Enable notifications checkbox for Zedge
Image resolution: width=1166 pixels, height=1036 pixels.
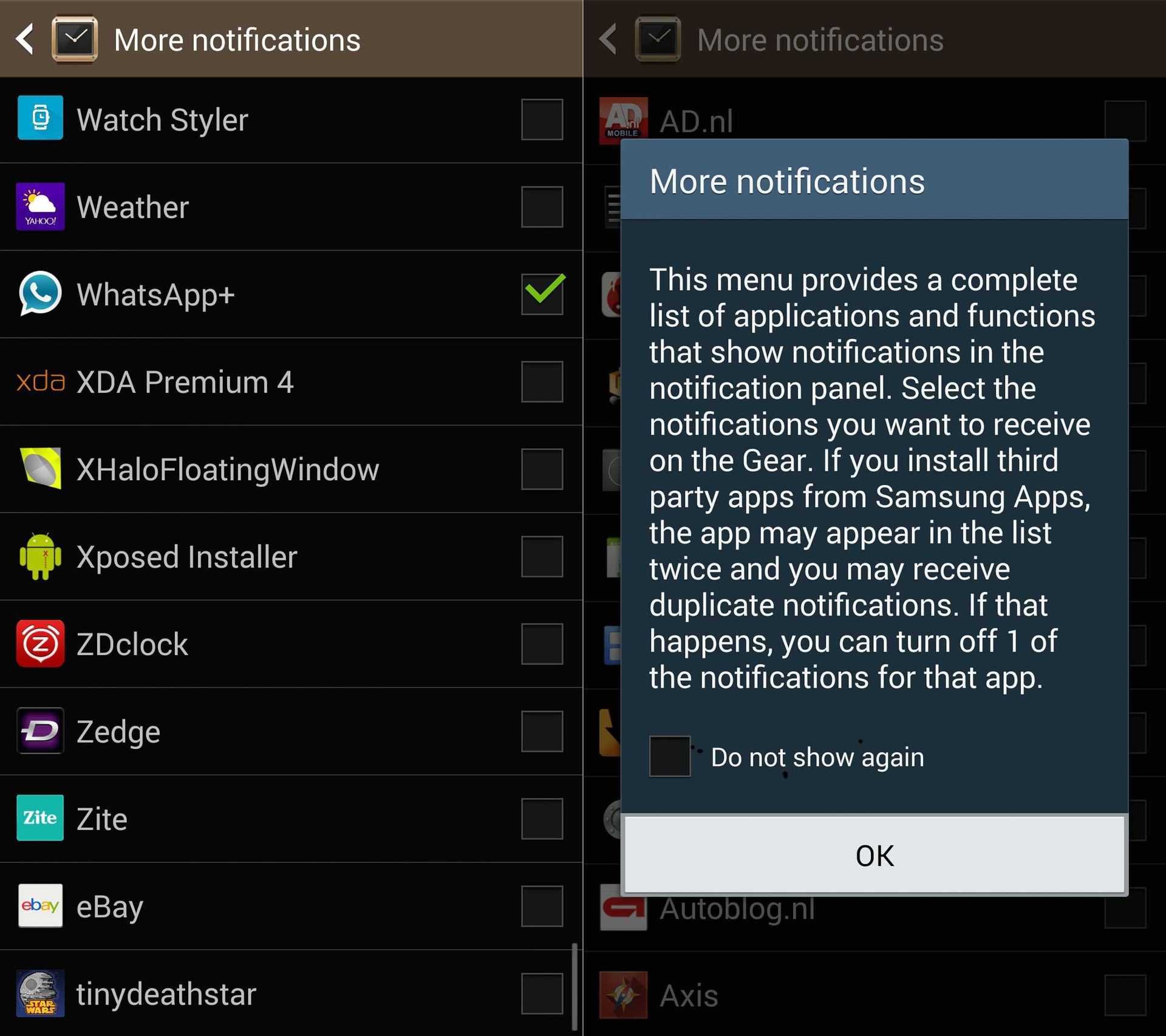(542, 731)
